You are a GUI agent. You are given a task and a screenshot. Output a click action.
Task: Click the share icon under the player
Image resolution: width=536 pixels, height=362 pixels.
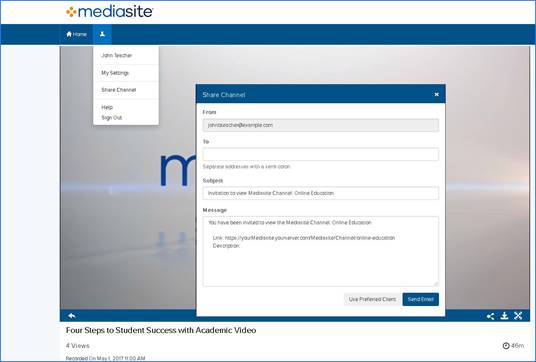[490, 316]
